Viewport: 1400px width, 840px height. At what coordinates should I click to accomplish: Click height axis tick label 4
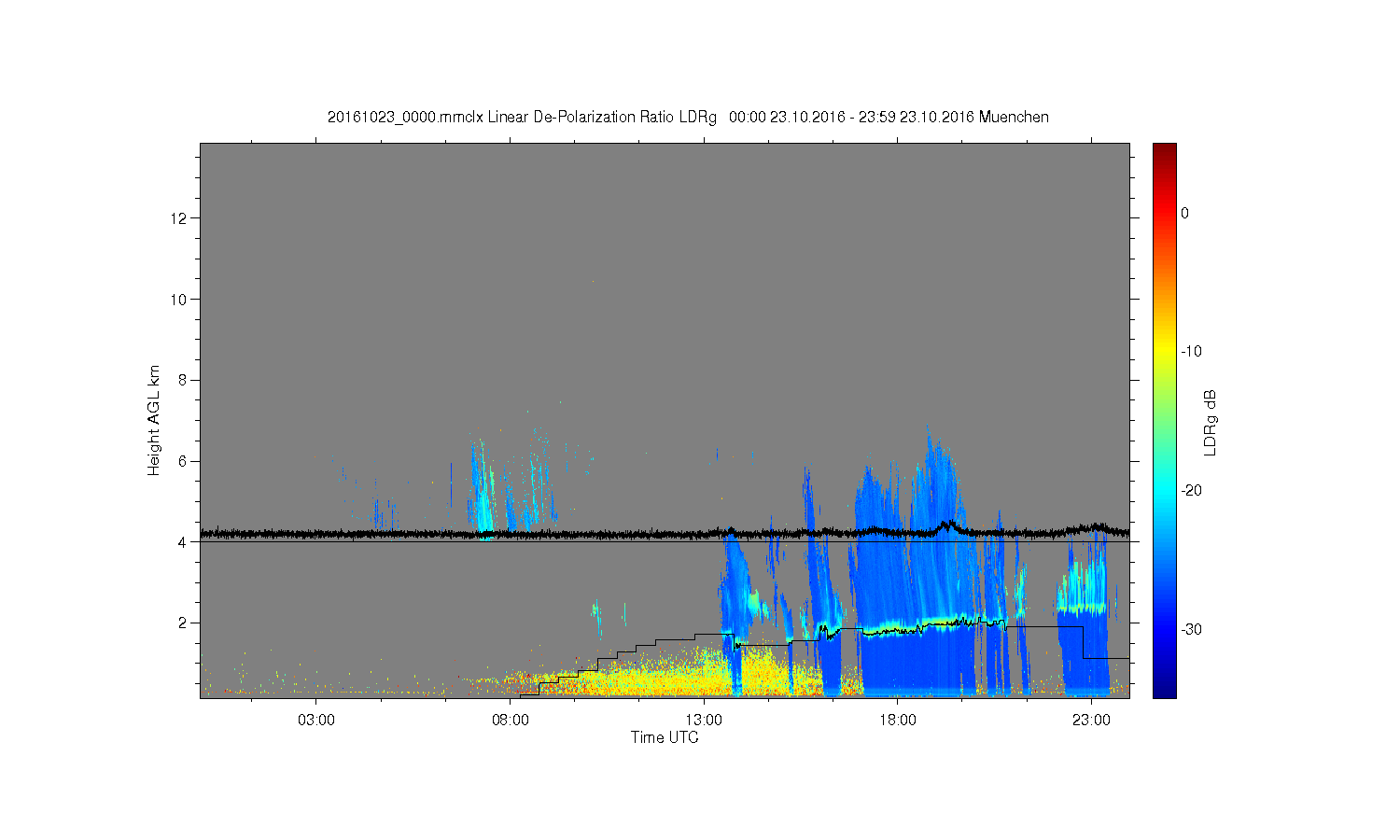pos(184,541)
